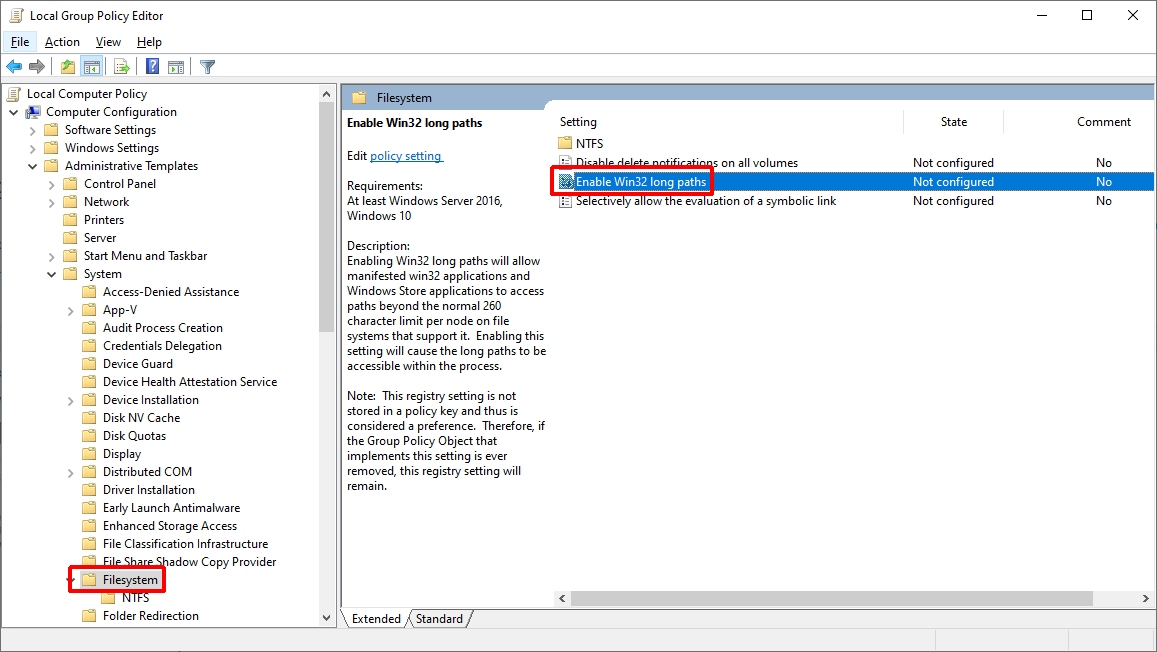Select the NTFS folder in settings list
1157x652 pixels.
point(589,143)
